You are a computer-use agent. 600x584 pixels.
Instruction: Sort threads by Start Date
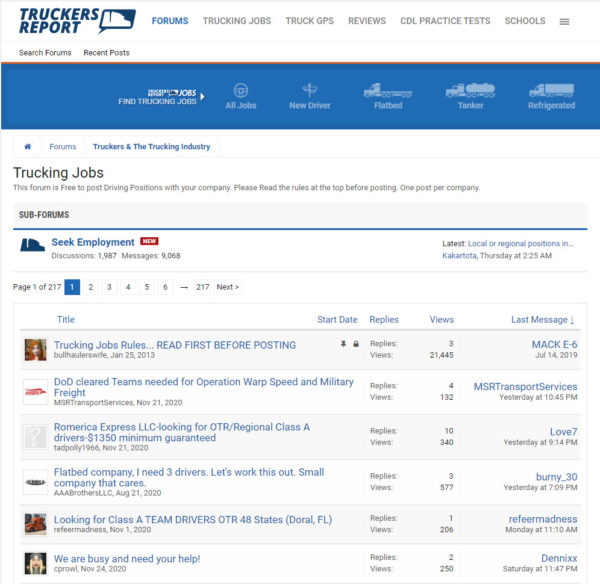point(337,320)
